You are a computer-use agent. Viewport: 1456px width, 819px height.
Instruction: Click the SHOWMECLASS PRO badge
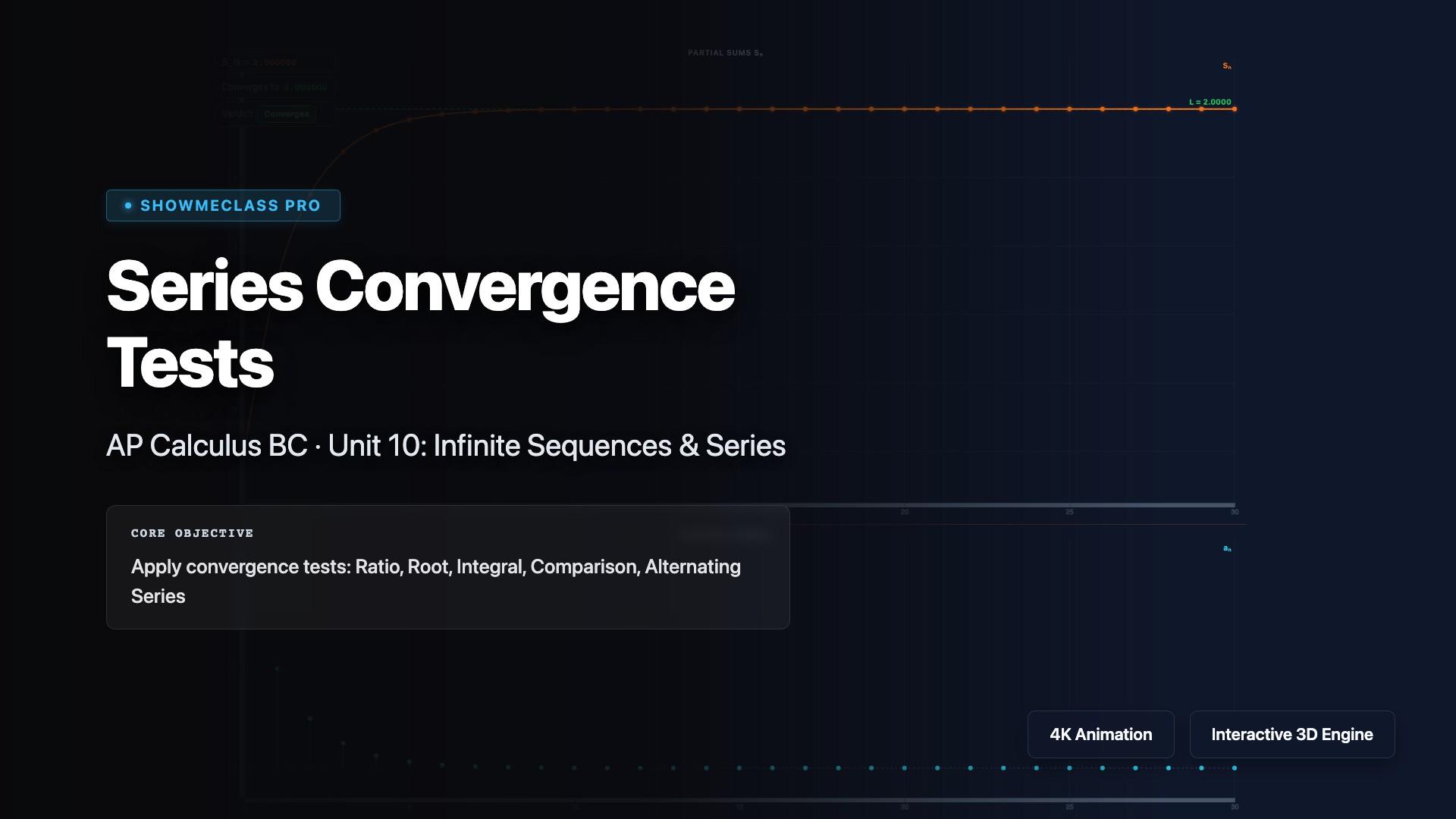tap(223, 206)
